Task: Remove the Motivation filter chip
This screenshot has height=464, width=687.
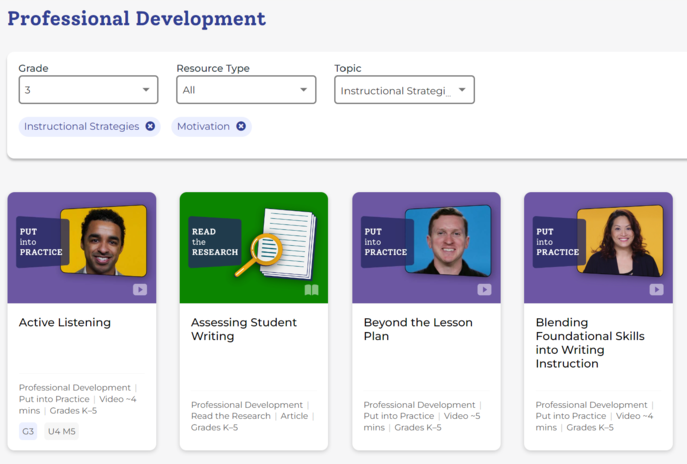Action: click(x=241, y=127)
